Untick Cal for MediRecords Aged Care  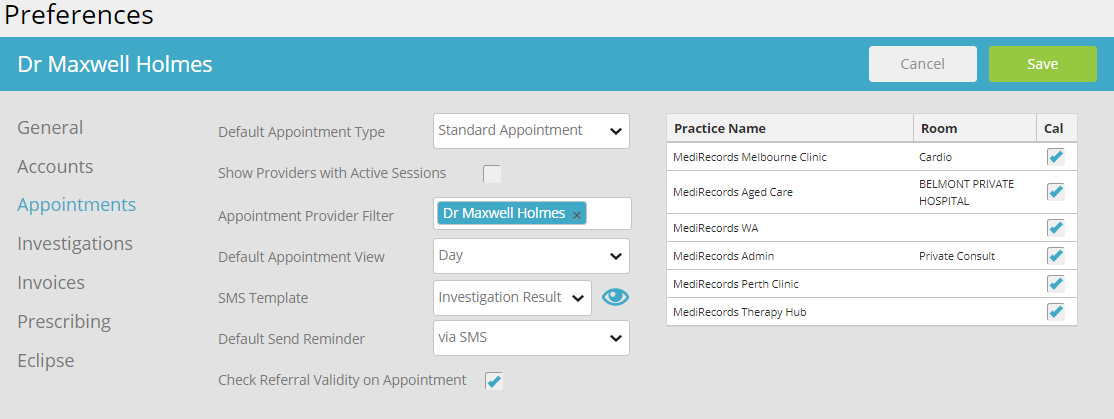click(1056, 192)
